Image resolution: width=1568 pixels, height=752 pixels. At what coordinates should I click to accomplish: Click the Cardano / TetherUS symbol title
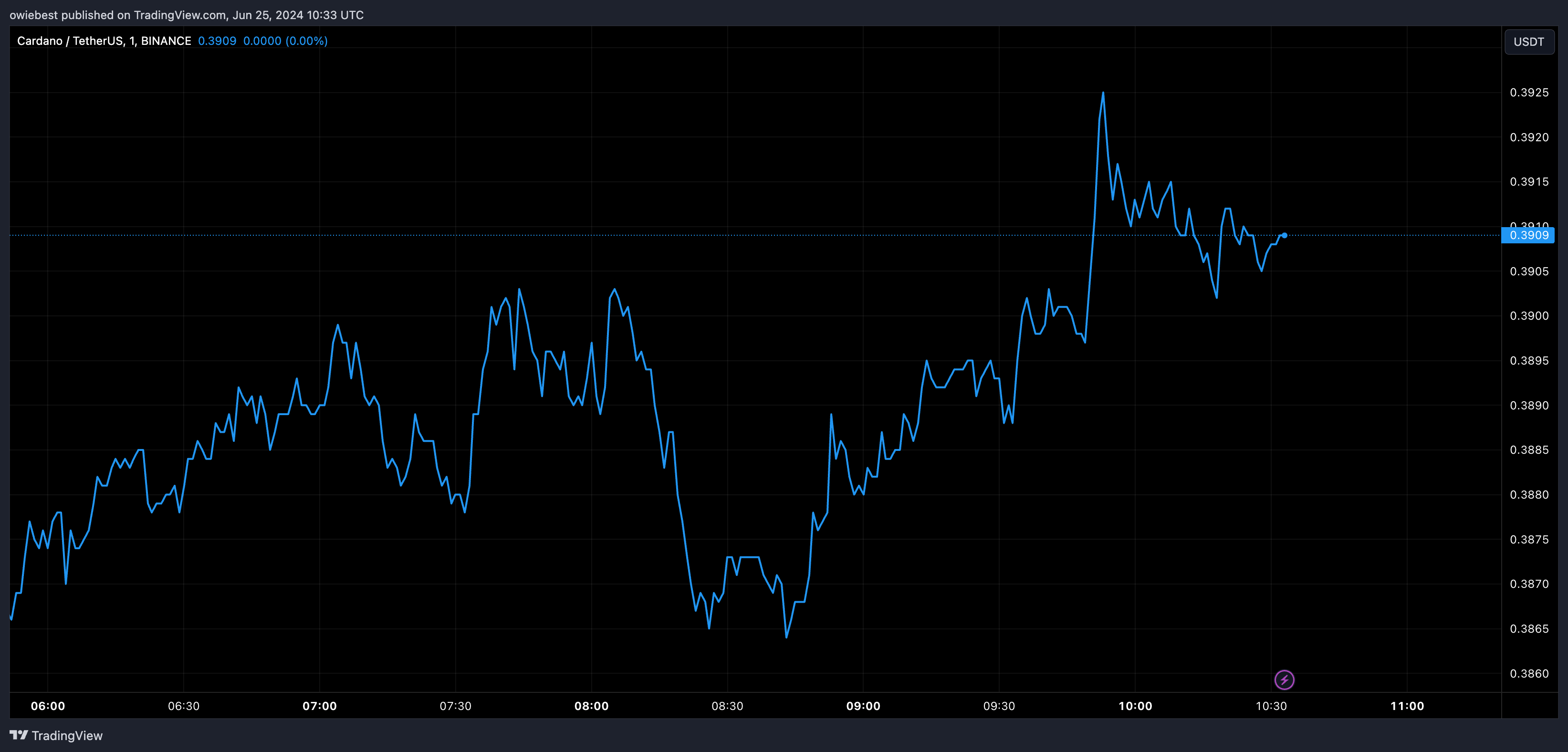pyautogui.click(x=104, y=41)
